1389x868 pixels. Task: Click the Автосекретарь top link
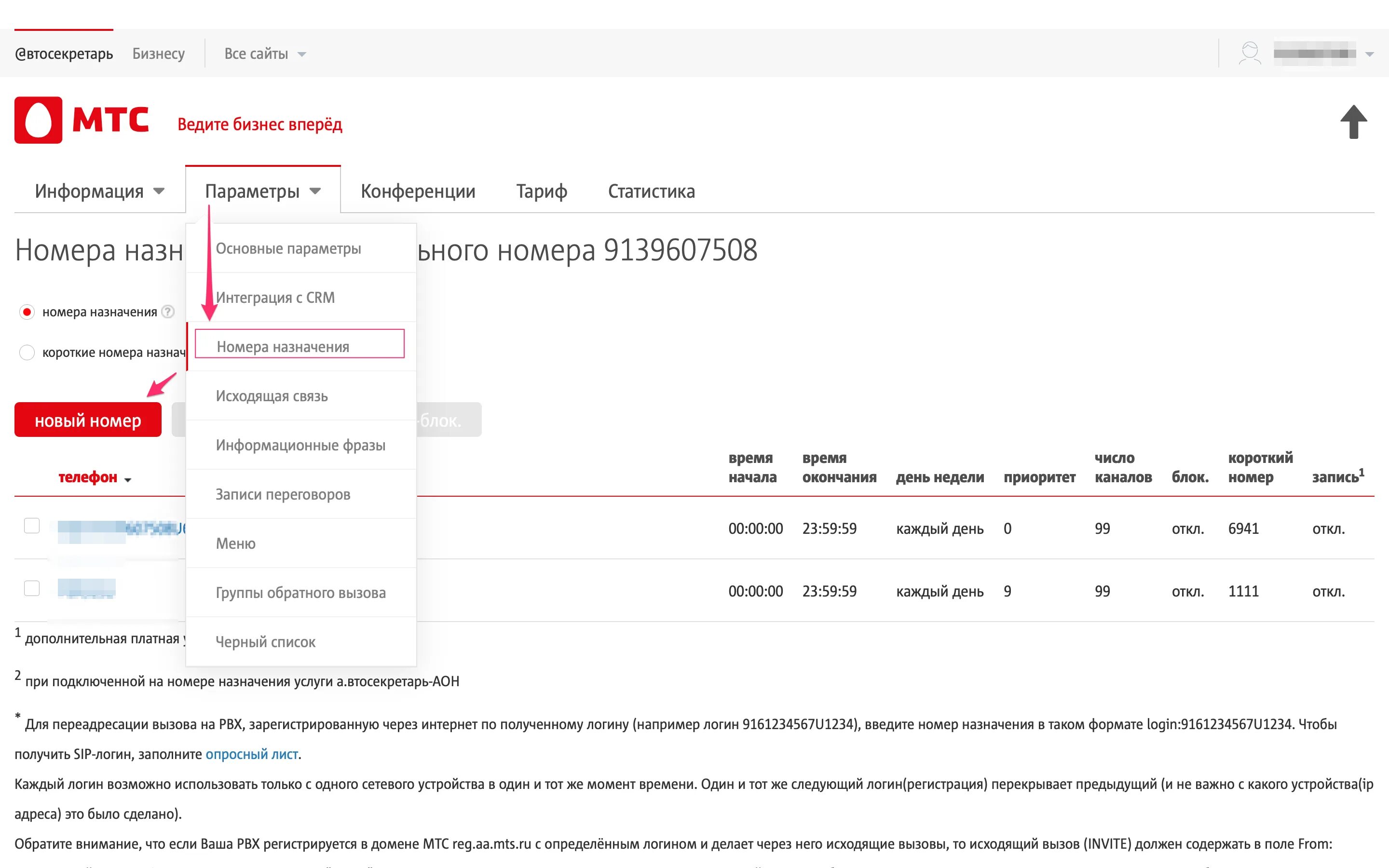(64, 54)
